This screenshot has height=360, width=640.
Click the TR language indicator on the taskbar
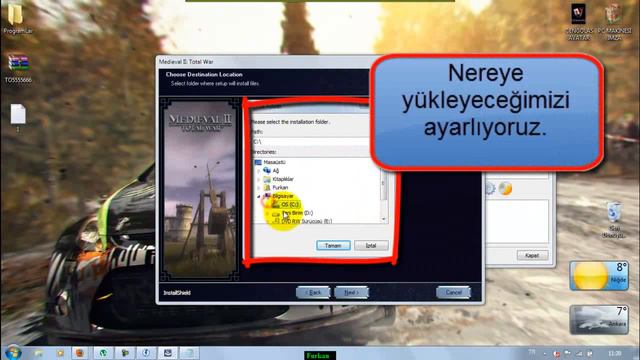point(531,352)
